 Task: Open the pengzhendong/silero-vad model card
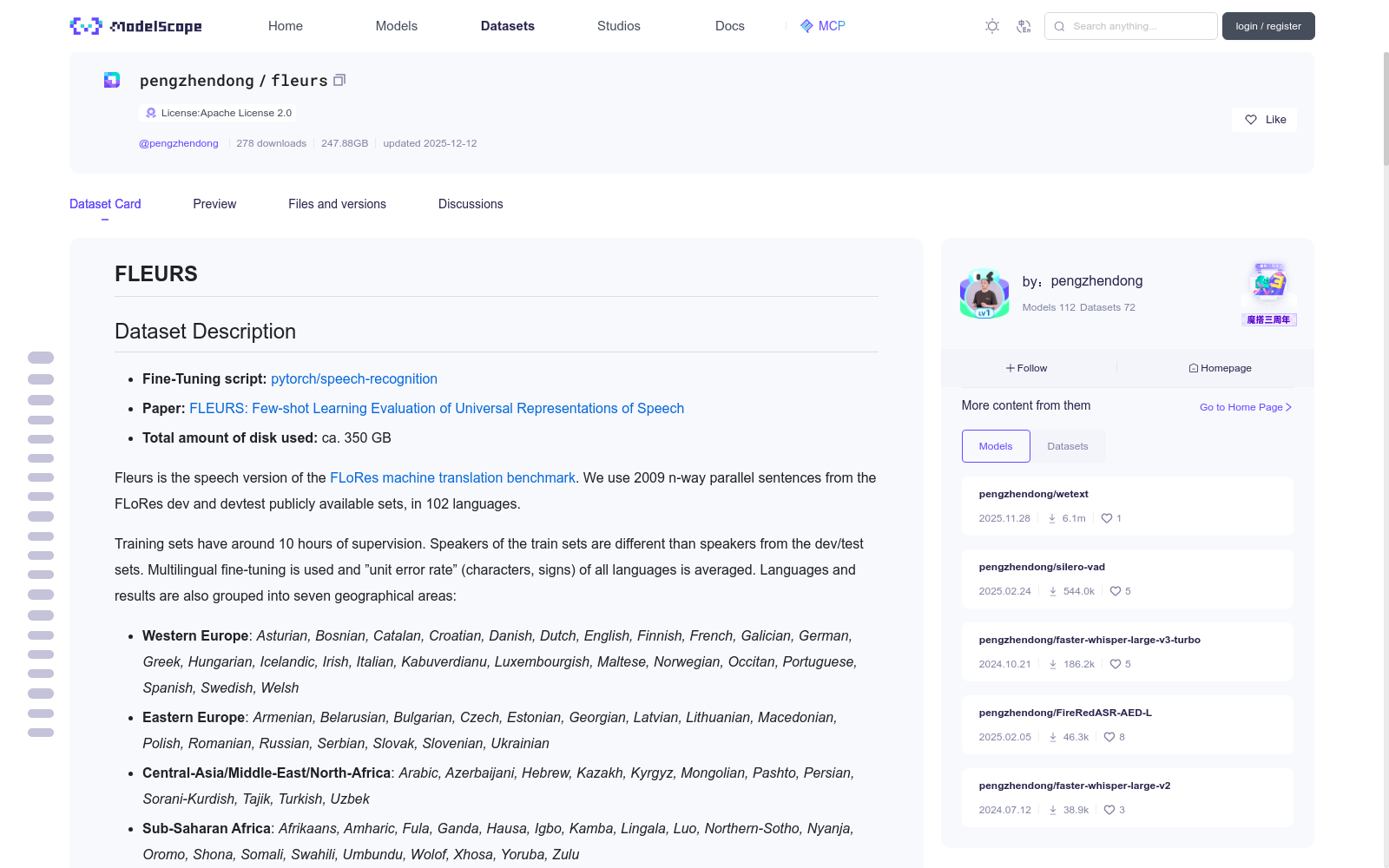pos(1127,579)
